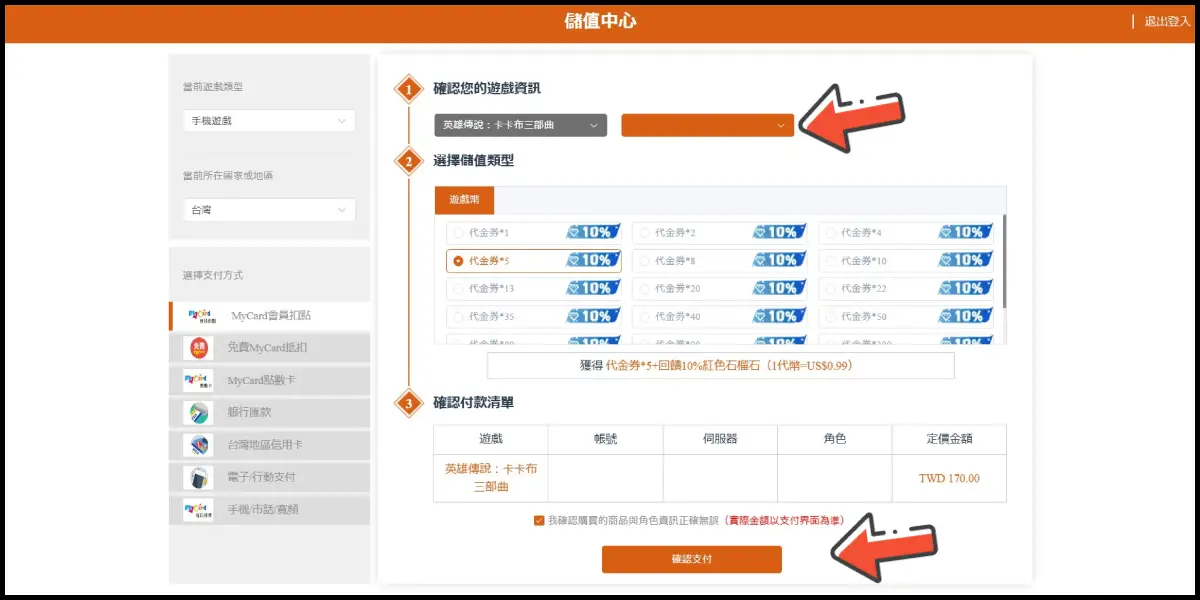Image resolution: width=1200 pixels, height=600 pixels.
Task: Click the 10% badge on 代金券*50
Action: (966, 316)
